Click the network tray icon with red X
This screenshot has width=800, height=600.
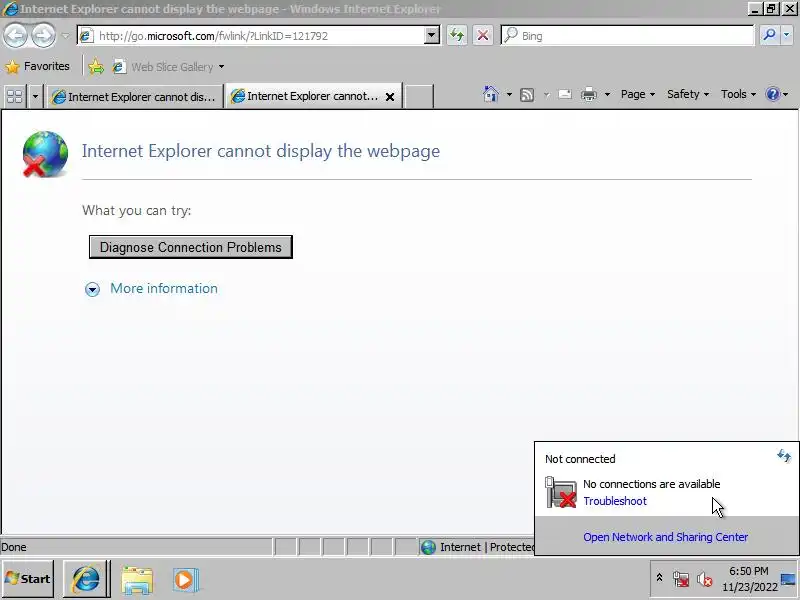tap(681, 579)
